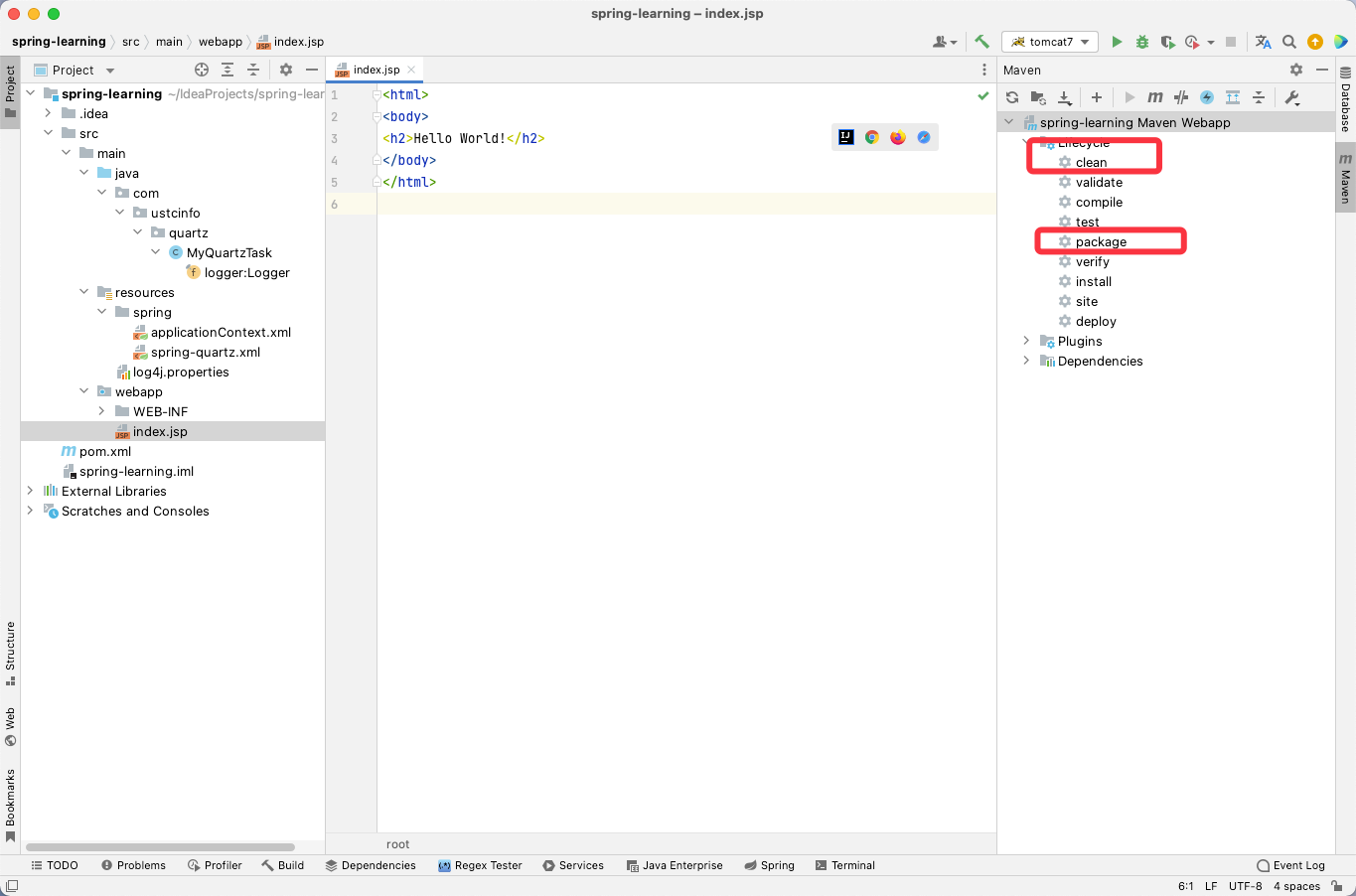Open tomcat7 run configuration dropdown
The image size is (1356, 896).
click(x=1050, y=42)
